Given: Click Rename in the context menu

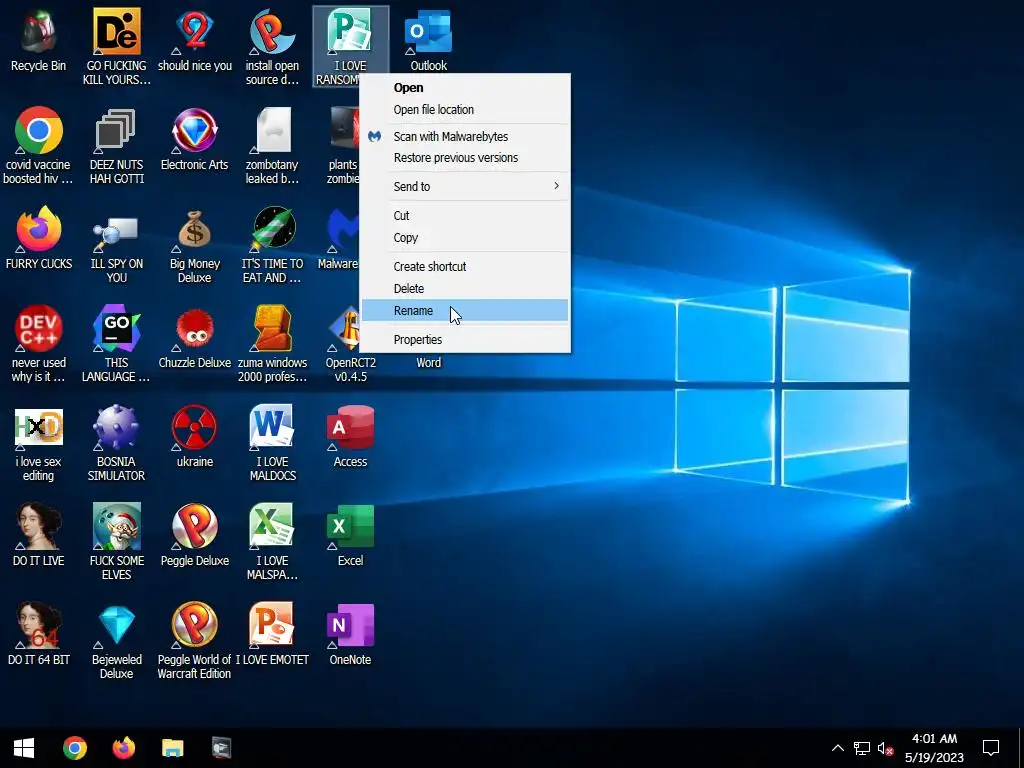Looking at the screenshot, I should (465, 310).
